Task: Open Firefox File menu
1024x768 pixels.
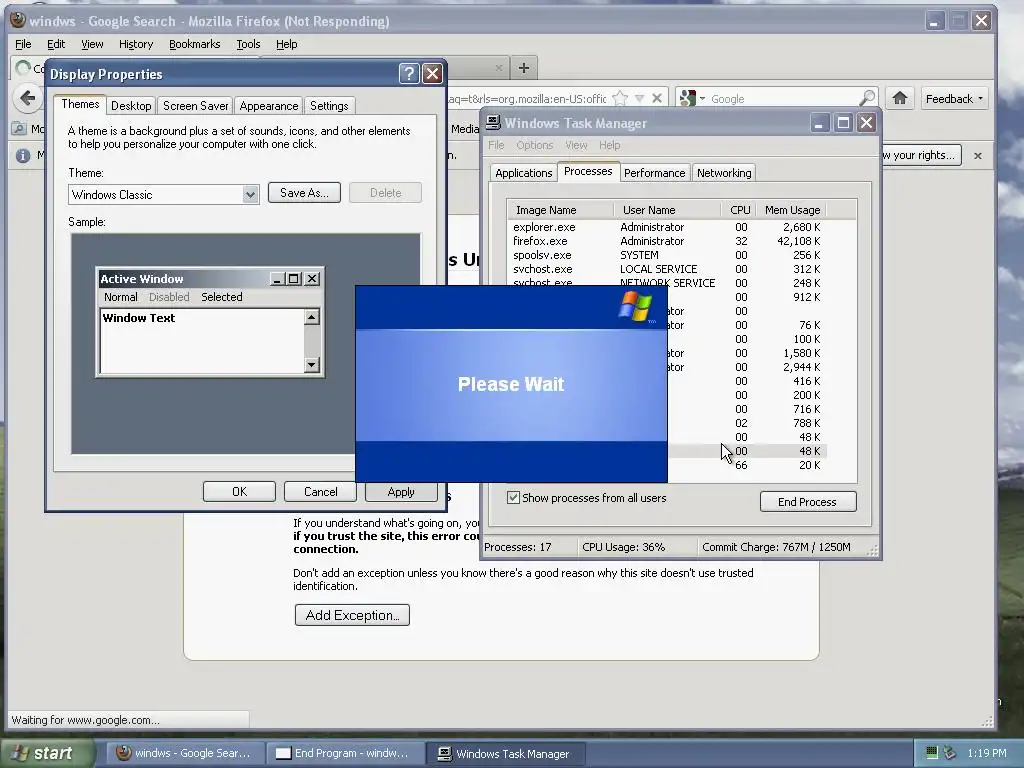Action: click(x=23, y=44)
